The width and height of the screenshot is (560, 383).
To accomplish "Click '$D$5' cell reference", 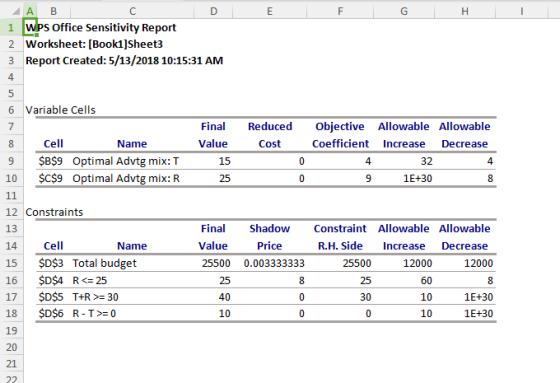I will pyautogui.click(x=51, y=297).
